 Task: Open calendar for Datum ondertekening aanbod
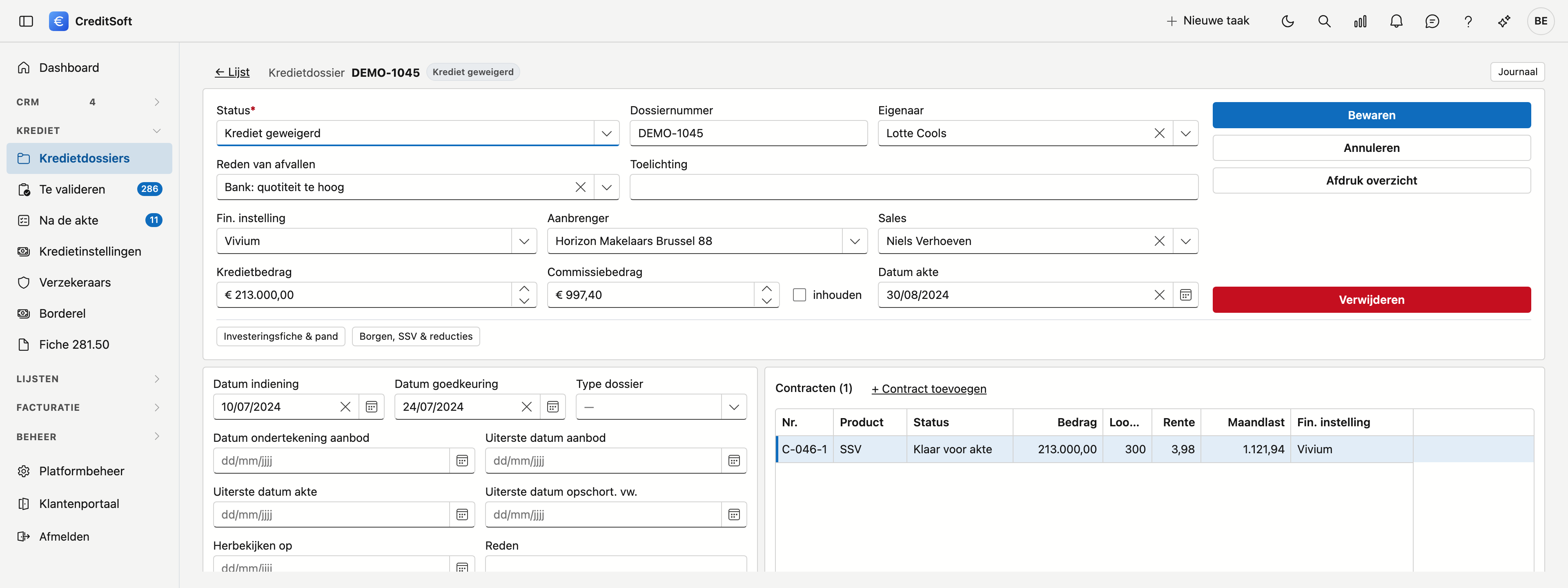click(462, 461)
